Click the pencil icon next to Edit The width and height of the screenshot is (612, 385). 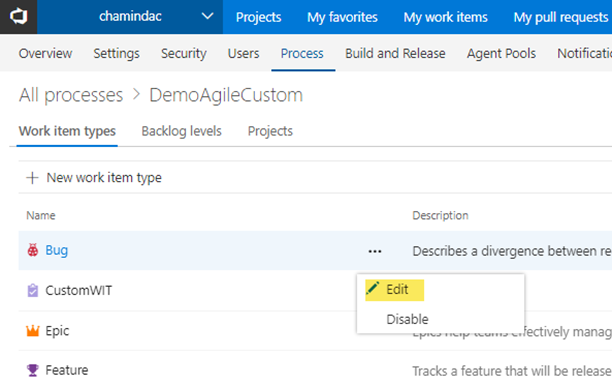pos(372,289)
